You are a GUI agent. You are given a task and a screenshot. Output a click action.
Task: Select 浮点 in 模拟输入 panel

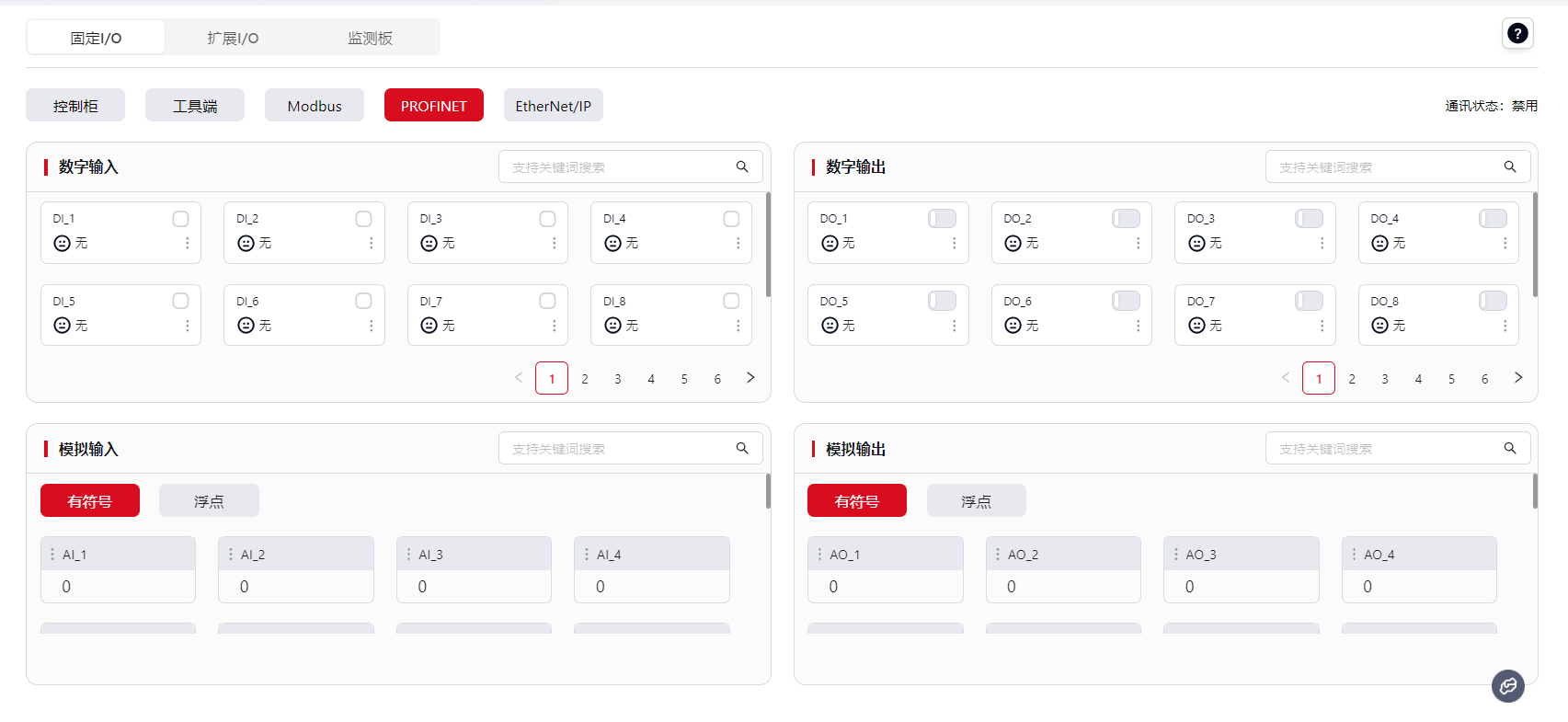pos(209,501)
